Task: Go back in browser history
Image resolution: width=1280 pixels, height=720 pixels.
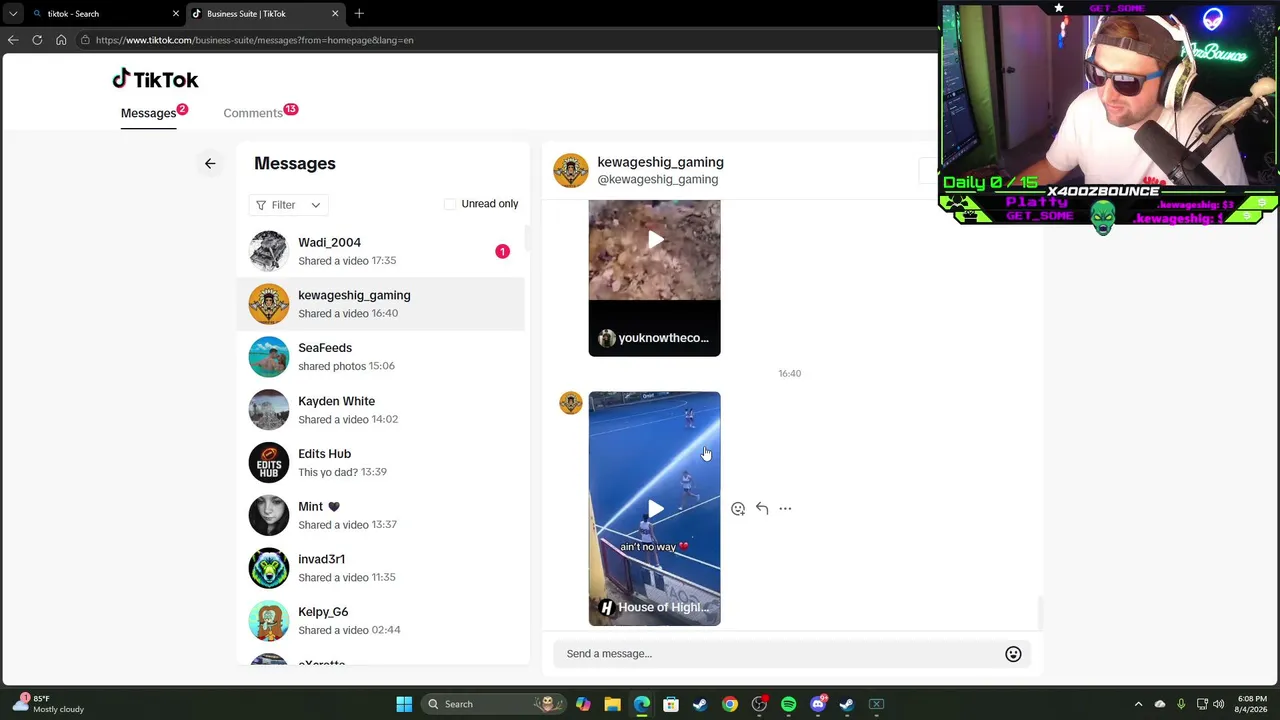Action: pyautogui.click(x=13, y=40)
